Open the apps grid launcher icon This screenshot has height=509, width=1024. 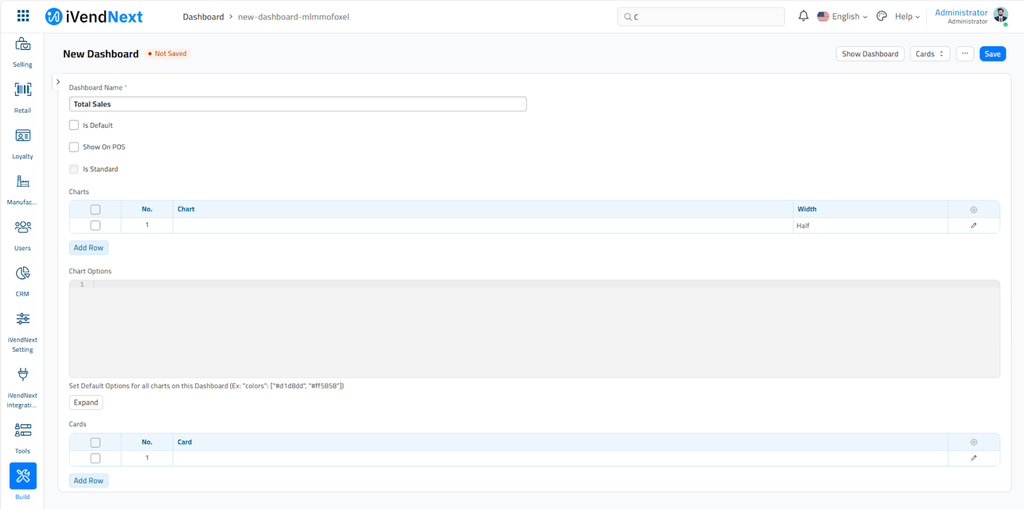23,16
